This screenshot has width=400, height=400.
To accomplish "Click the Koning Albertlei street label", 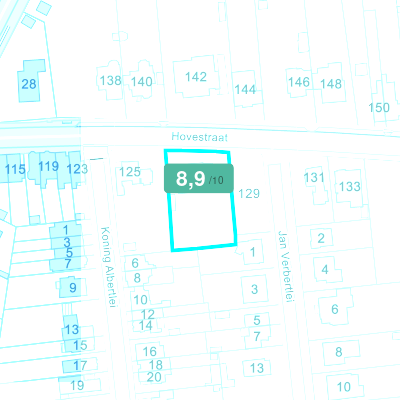I will (x=108, y=267).
